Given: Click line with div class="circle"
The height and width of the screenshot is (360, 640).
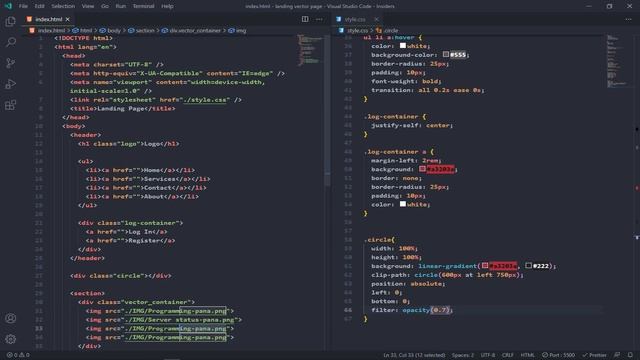Looking at the screenshot, I should tap(121, 276).
